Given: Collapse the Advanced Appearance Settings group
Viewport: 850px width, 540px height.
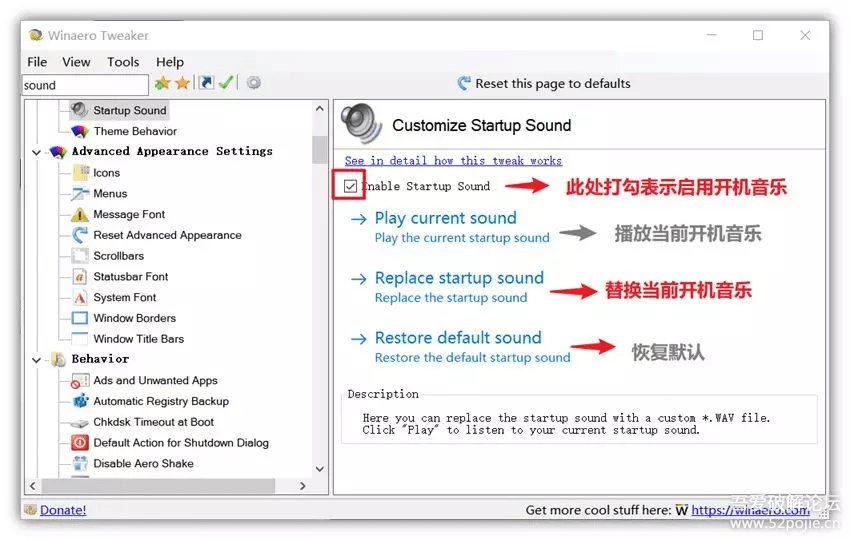Looking at the screenshot, I should 37,152.
